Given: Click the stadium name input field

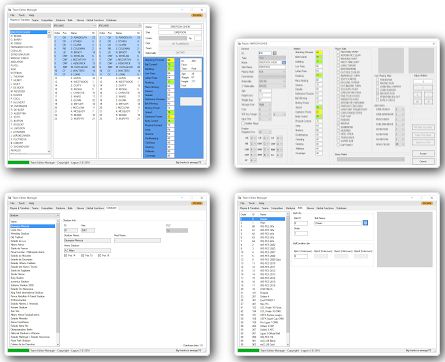Looking at the screenshot, I should point(87,240).
